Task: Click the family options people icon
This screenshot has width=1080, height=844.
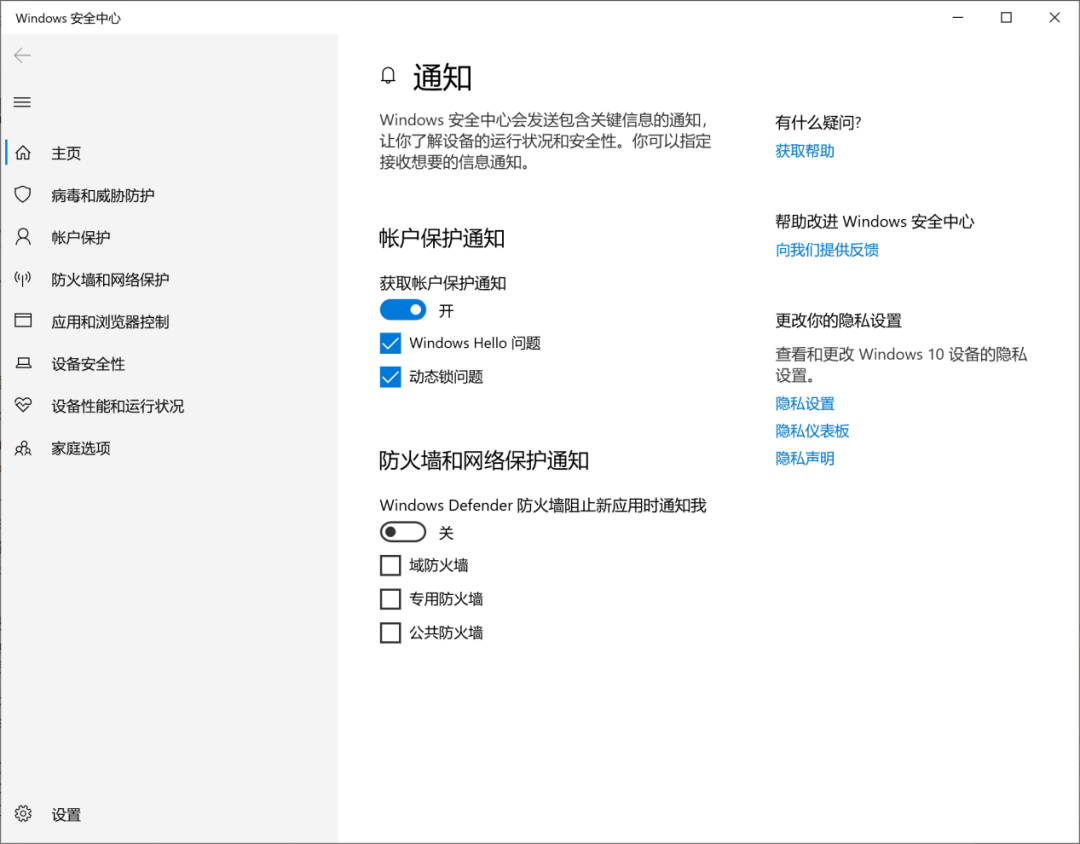Action: 23,448
